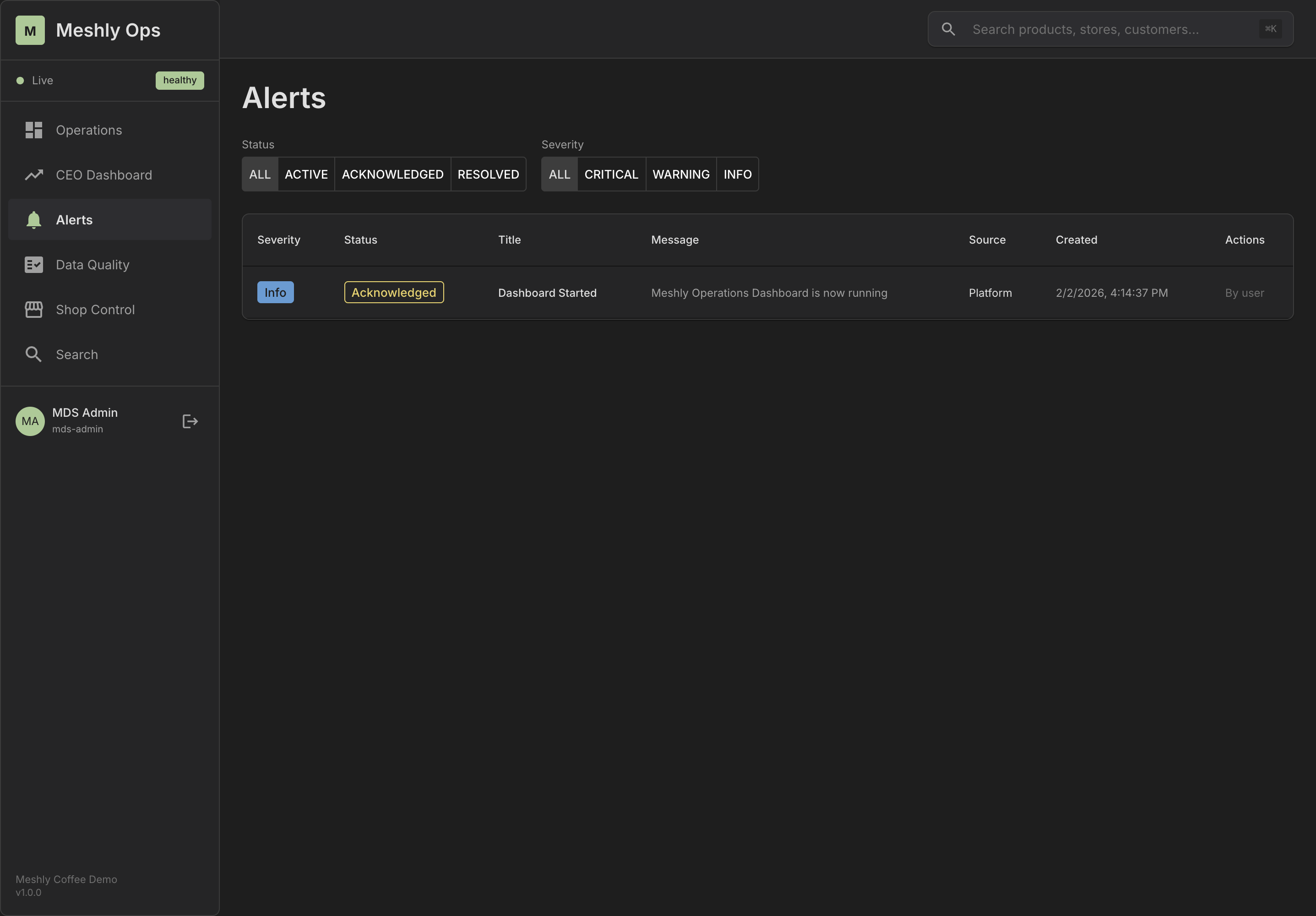The width and height of the screenshot is (1316, 916).
Task: Click the Acknowledged status badge
Action: (x=394, y=292)
